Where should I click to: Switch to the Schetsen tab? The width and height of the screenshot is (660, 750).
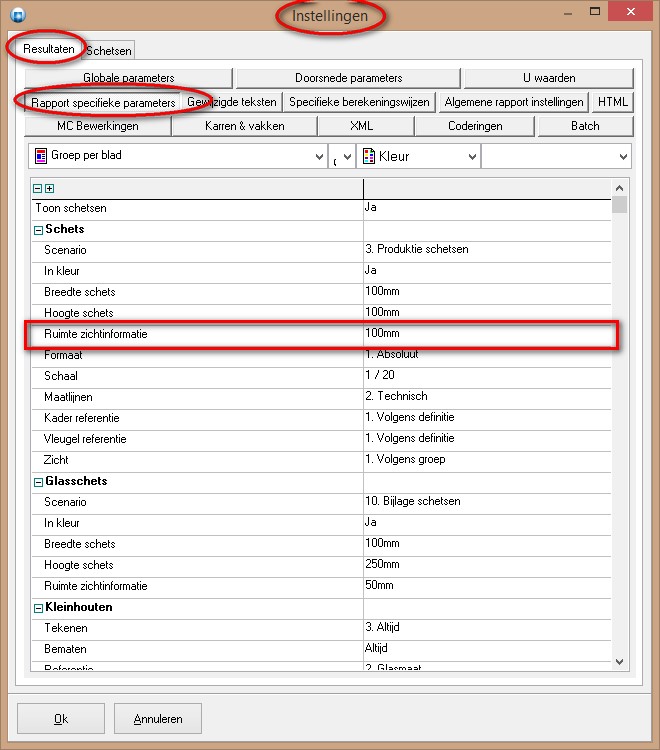109,51
